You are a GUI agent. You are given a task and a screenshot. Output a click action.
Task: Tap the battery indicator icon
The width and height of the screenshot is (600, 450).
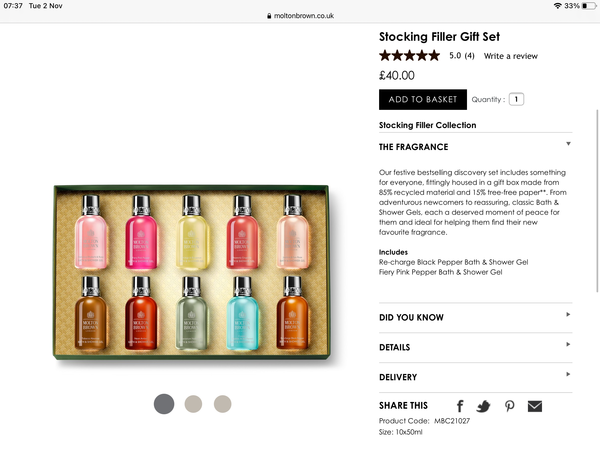pos(586,6)
